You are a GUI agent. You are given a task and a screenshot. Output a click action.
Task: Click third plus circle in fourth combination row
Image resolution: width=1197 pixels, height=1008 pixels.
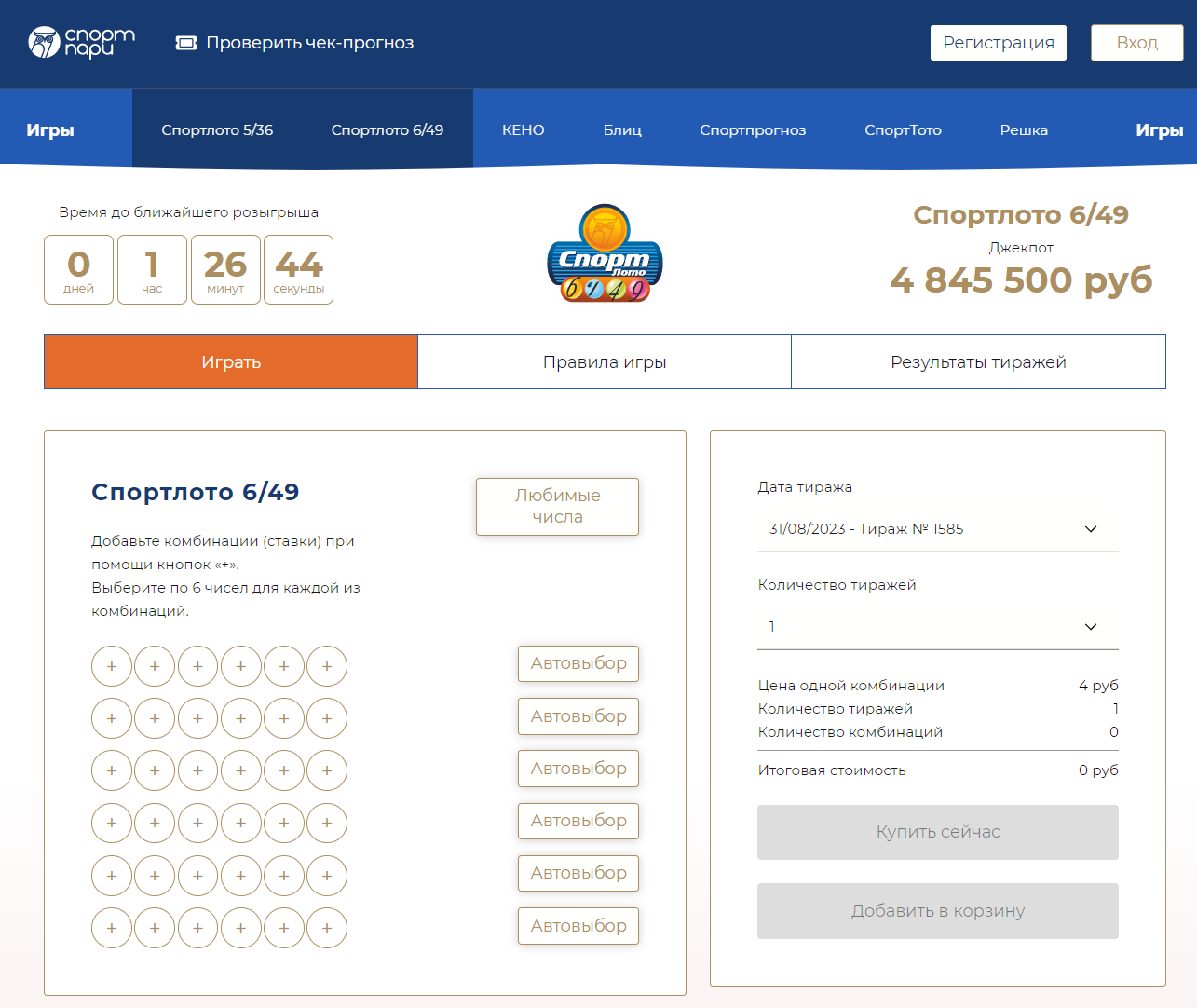pos(197,823)
